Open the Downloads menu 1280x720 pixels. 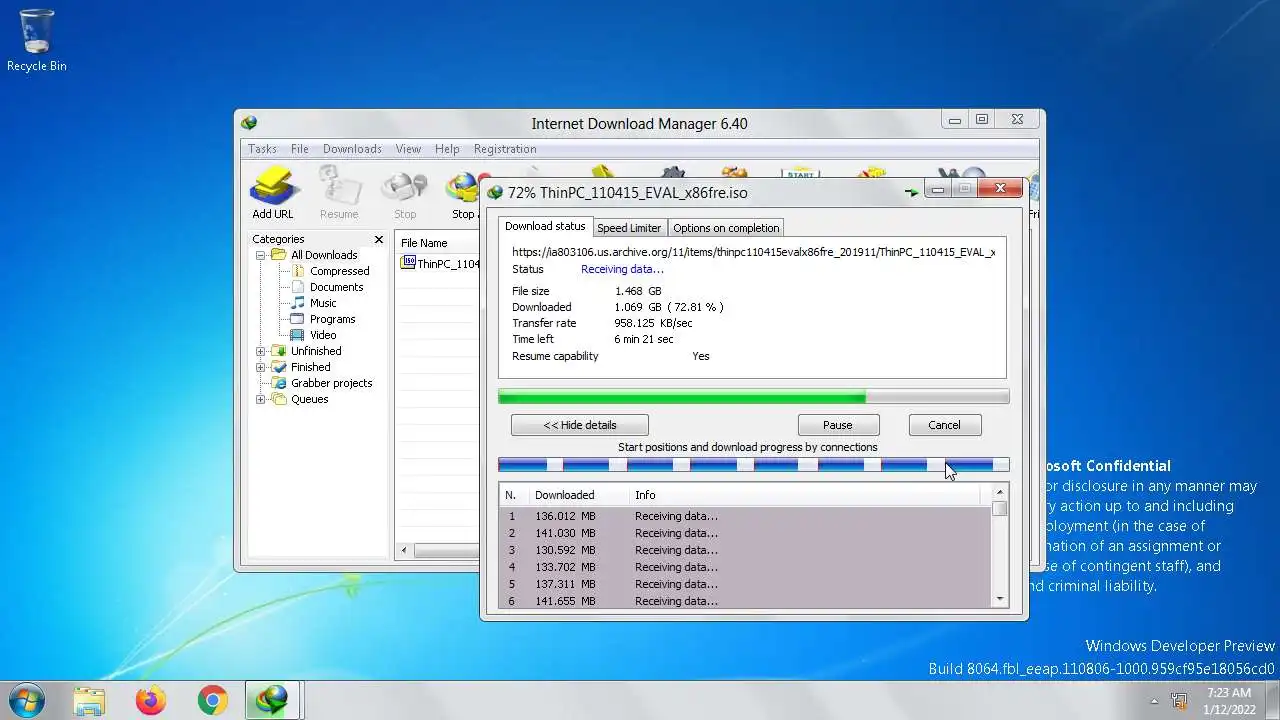[352, 149]
